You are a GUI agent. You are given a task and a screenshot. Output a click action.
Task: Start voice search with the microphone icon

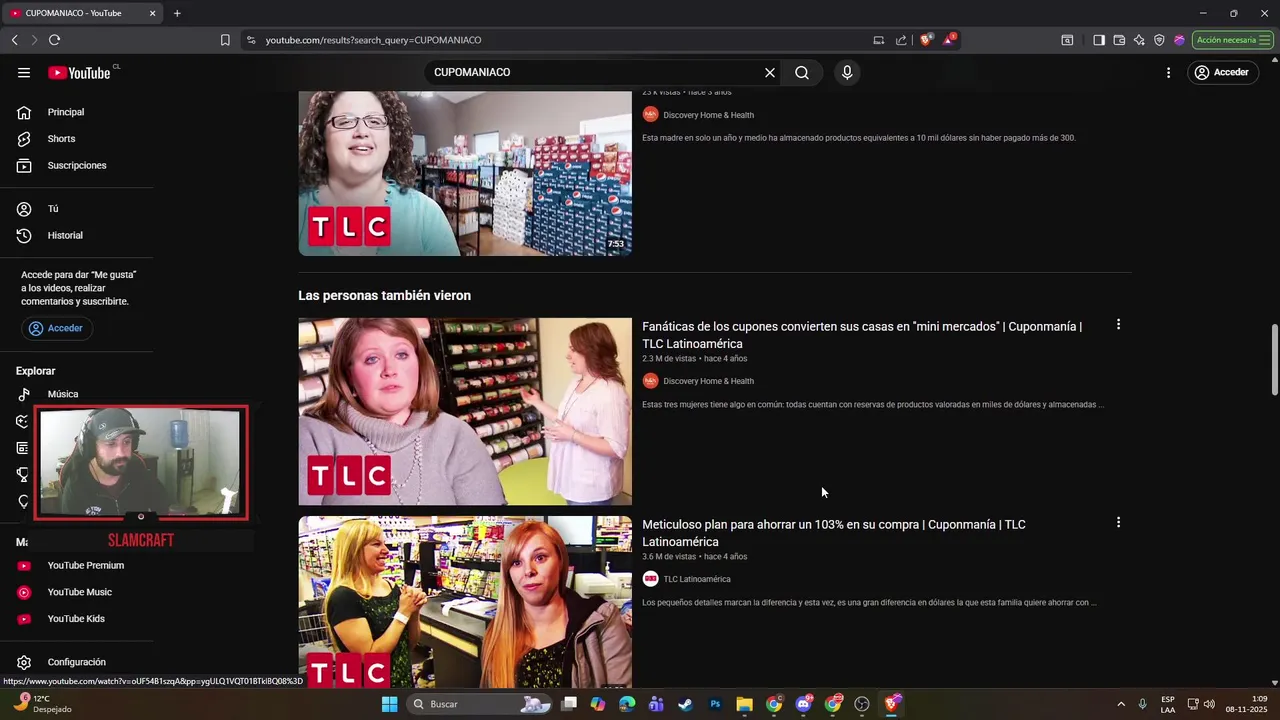tap(847, 72)
